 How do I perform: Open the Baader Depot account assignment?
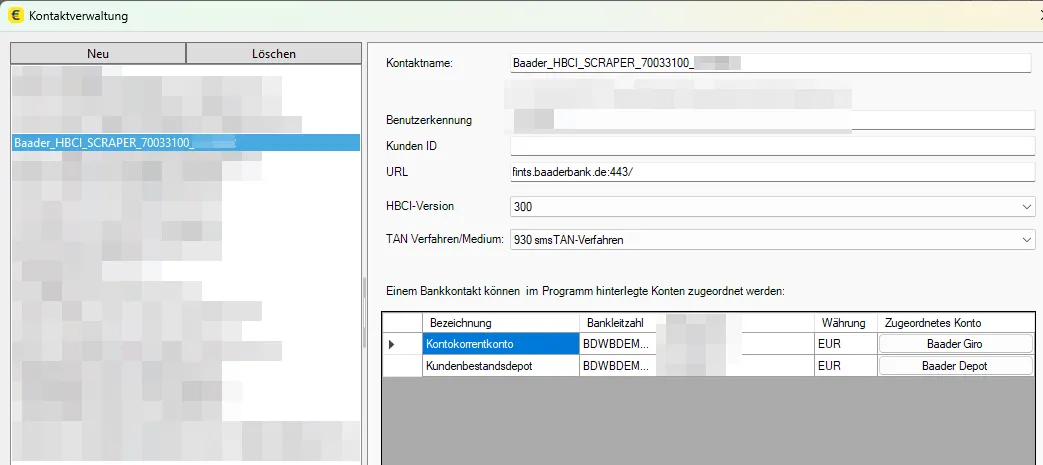pos(955,366)
